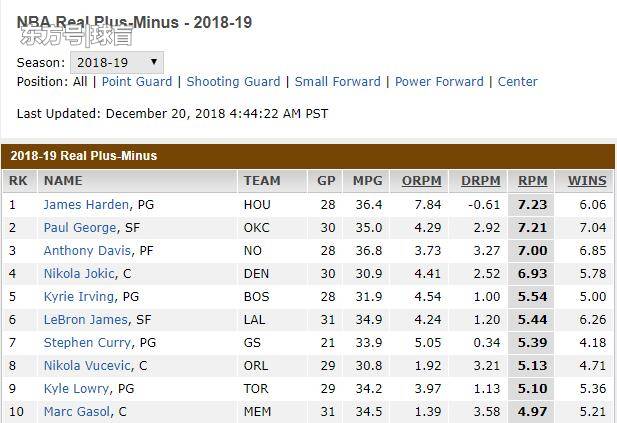Filter position by Small Forward

[x=337, y=82]
